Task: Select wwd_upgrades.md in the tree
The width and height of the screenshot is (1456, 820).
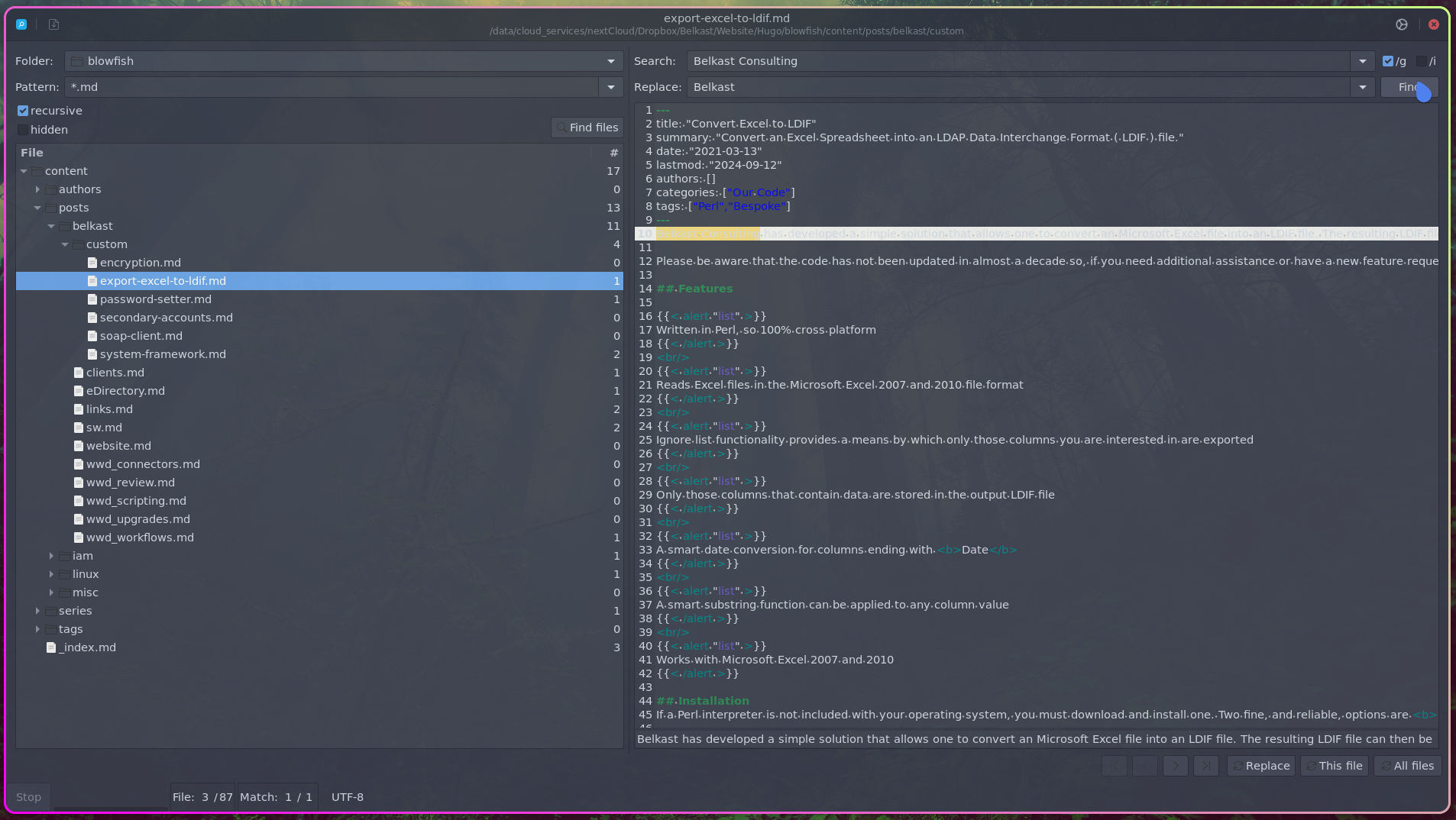Action: pos(319,519)
